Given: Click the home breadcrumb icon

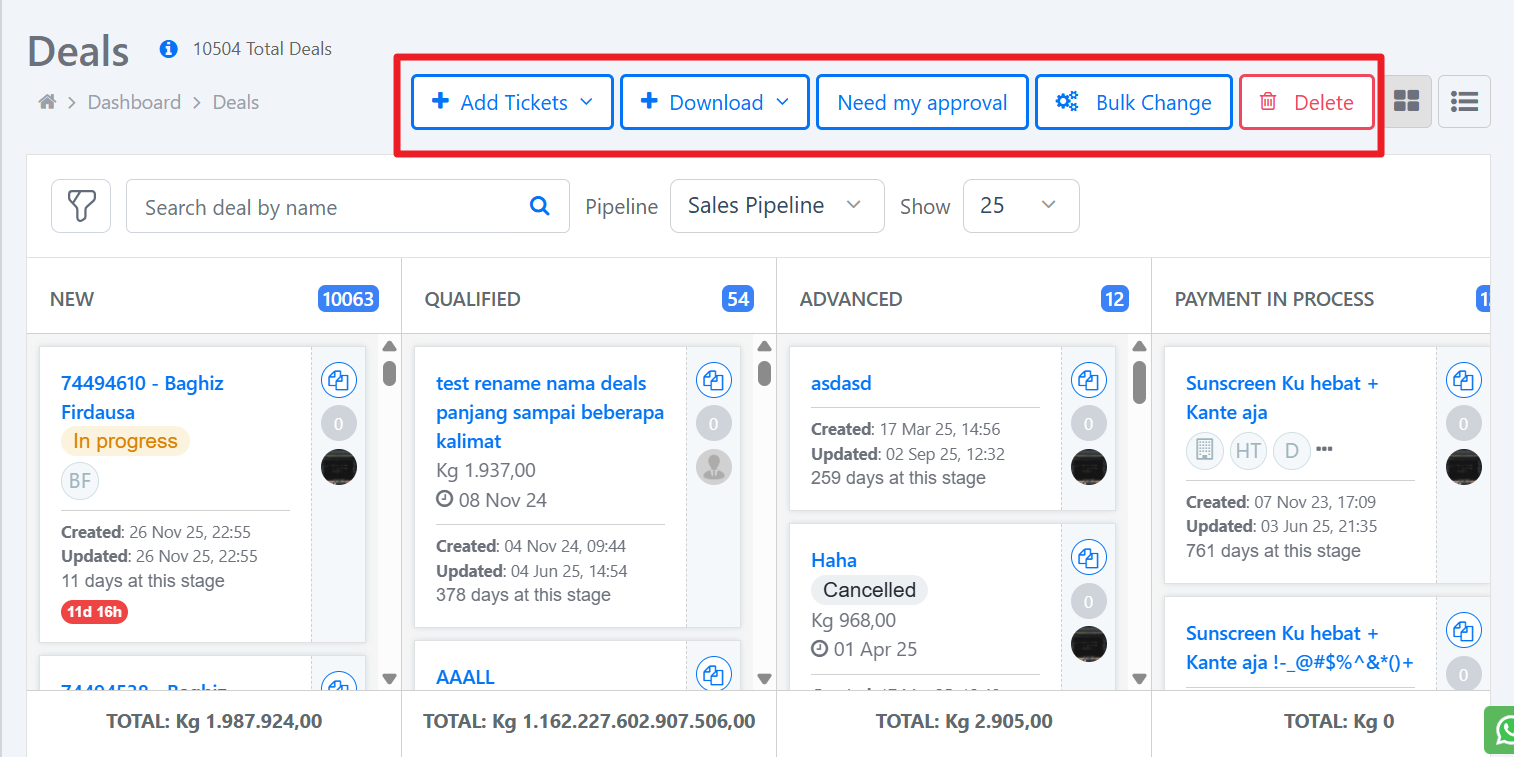Looking at the screenshot, I should click(x=47, y=102).
